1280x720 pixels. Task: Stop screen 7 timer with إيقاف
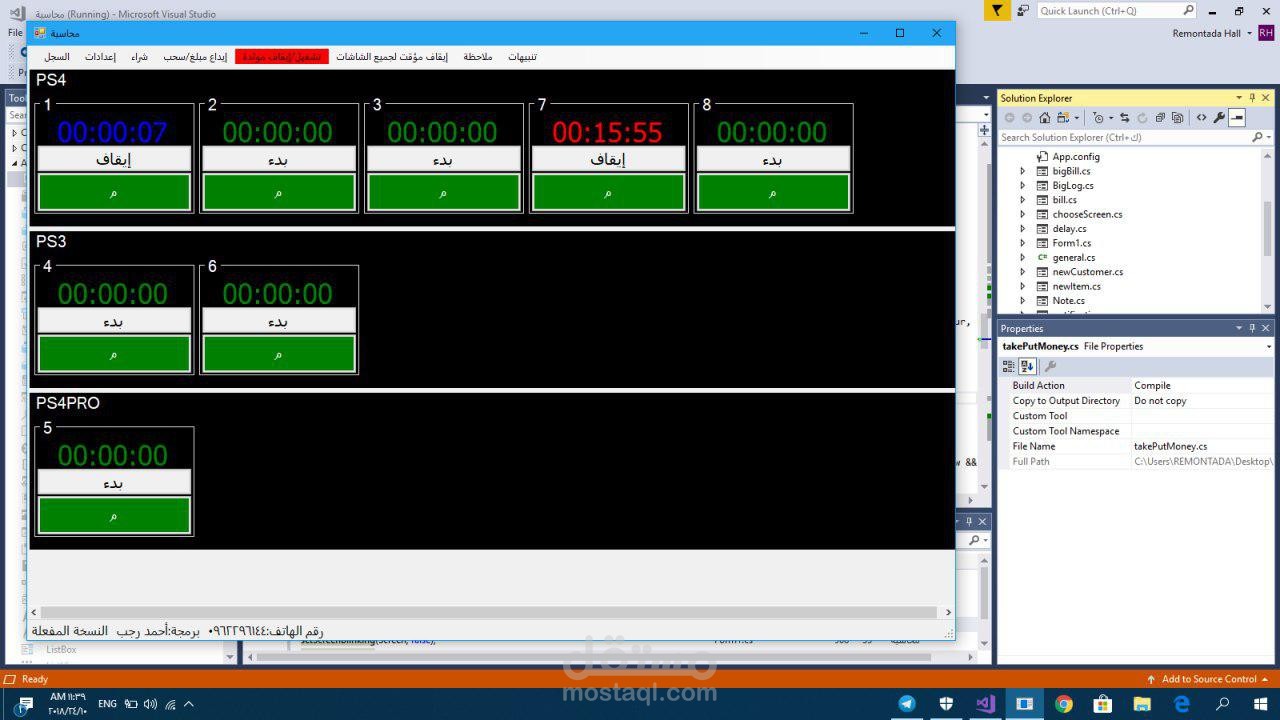point(608,158)
